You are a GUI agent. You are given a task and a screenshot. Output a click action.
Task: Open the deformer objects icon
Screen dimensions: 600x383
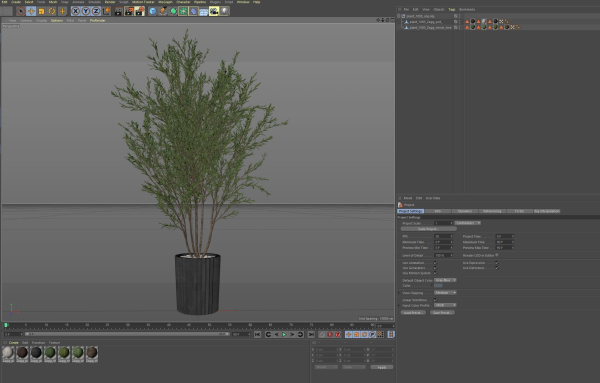click(x=194, y=11)
